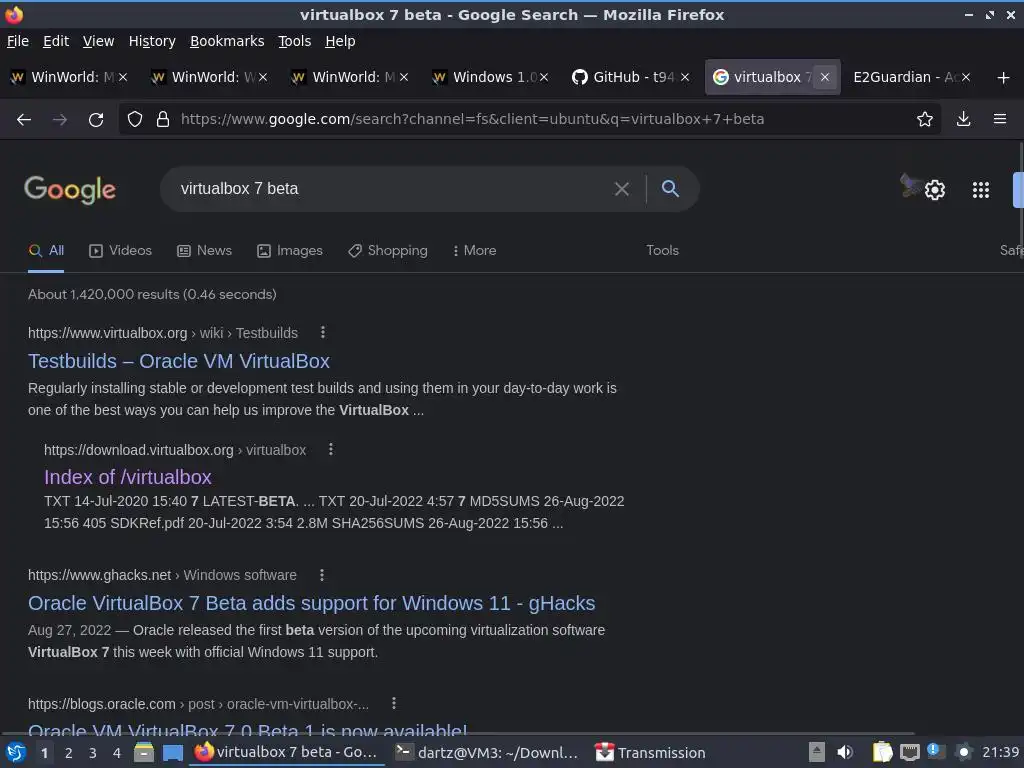Open the History menu
This screenshot has height=768, width=1024.
point(152,41)
